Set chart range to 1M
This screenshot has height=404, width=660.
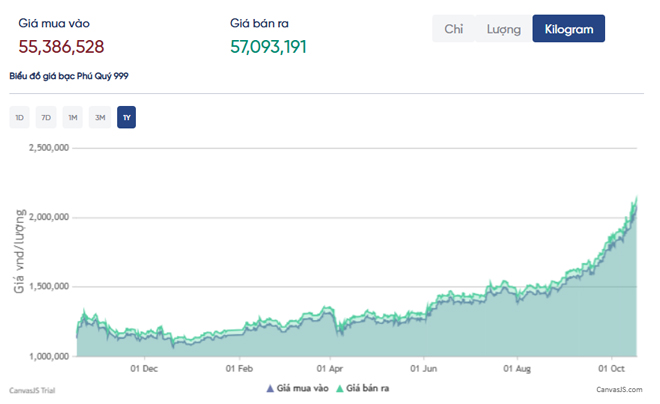[x=72, y=118]
